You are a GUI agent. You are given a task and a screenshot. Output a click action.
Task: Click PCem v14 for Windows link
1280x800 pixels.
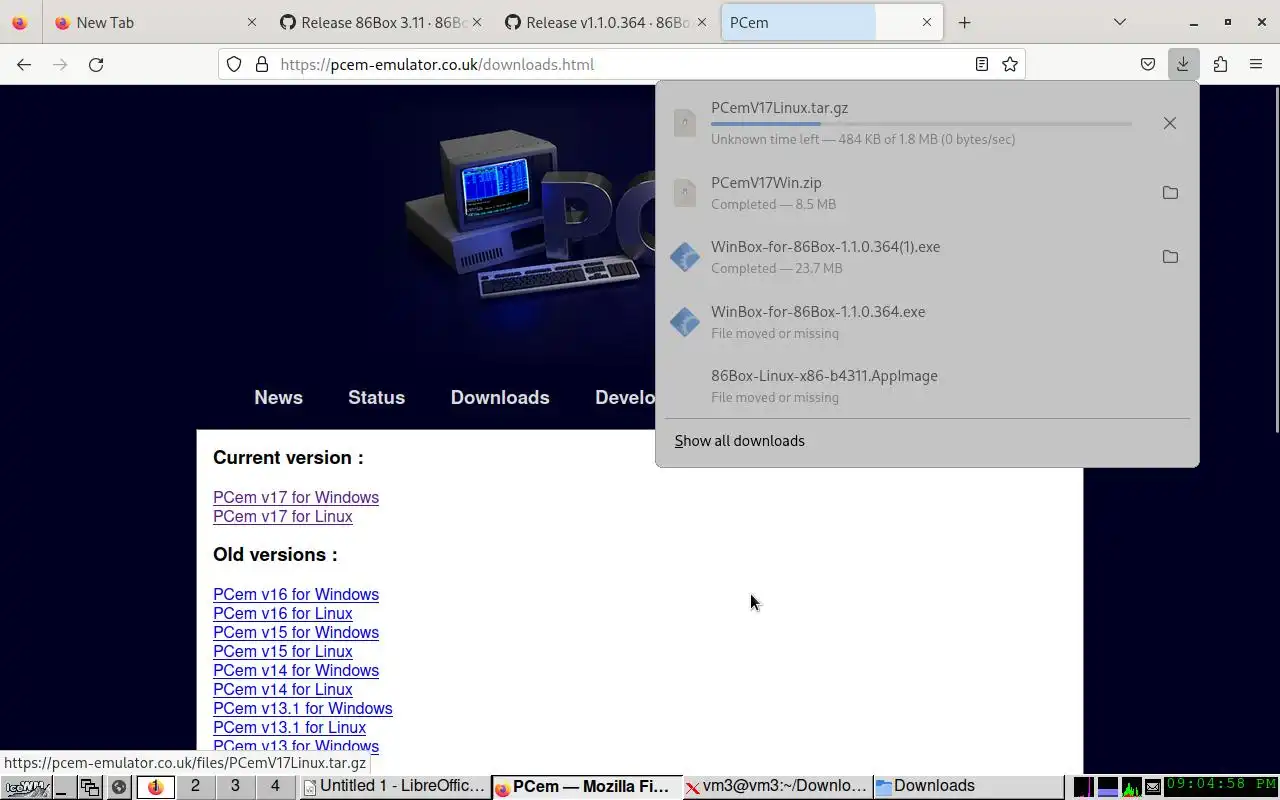[296, 670]
